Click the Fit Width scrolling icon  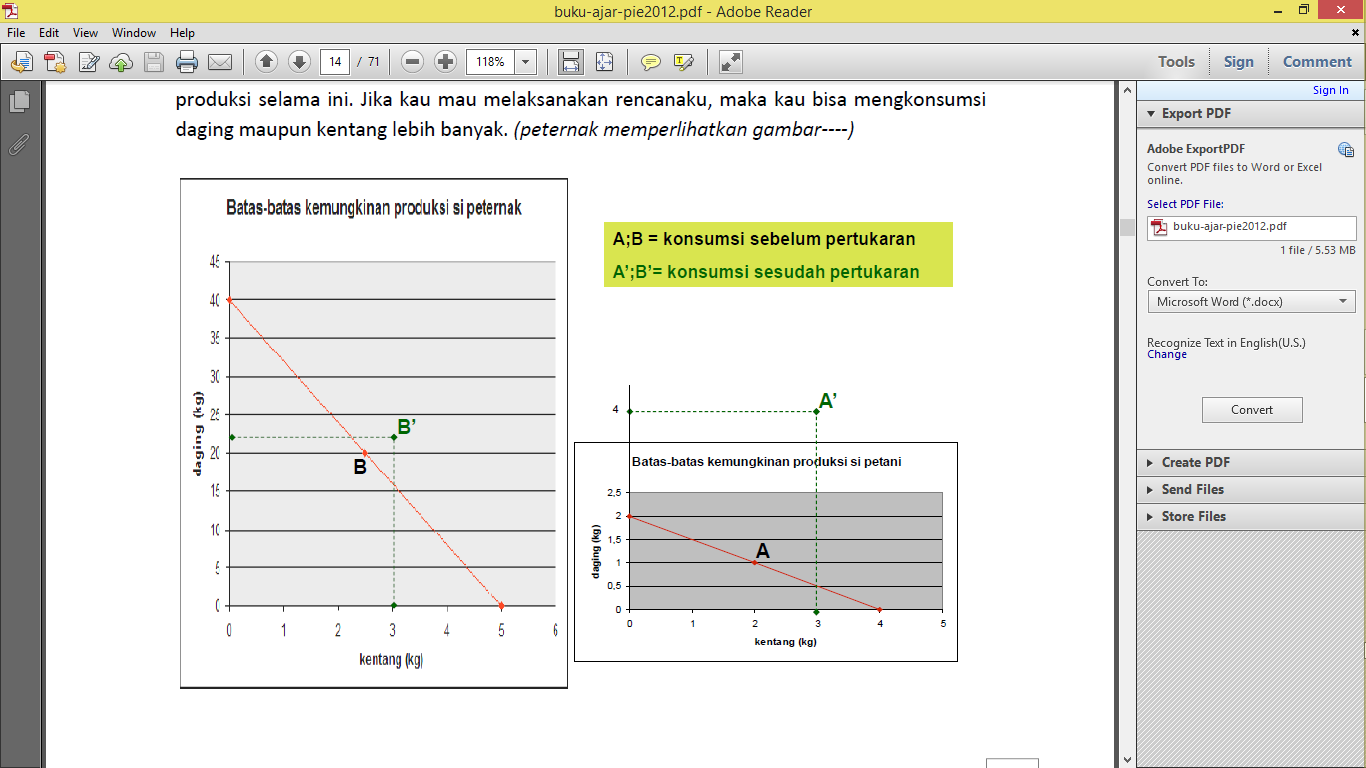click(571, 62)
